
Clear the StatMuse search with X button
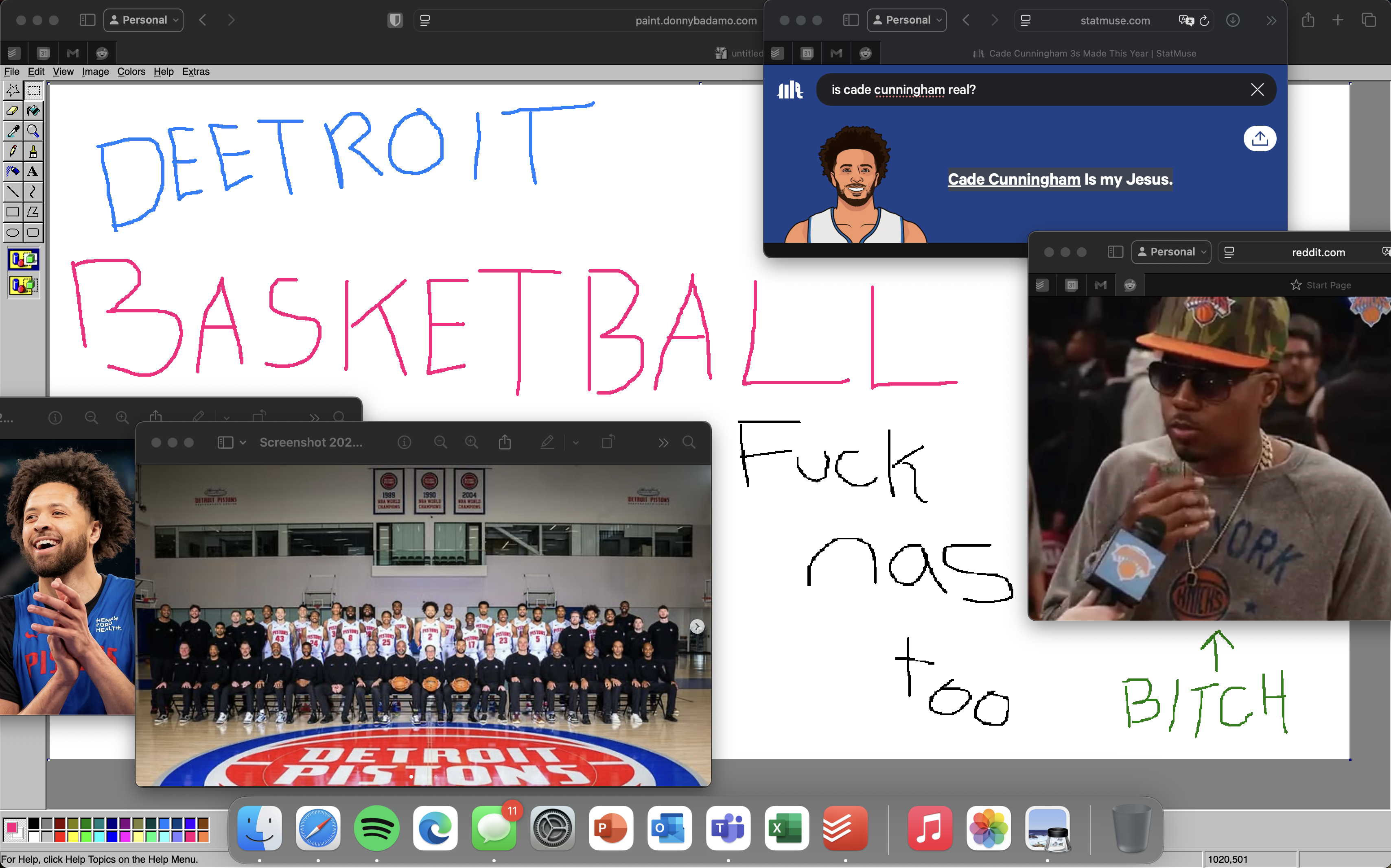coord(1257,89)
